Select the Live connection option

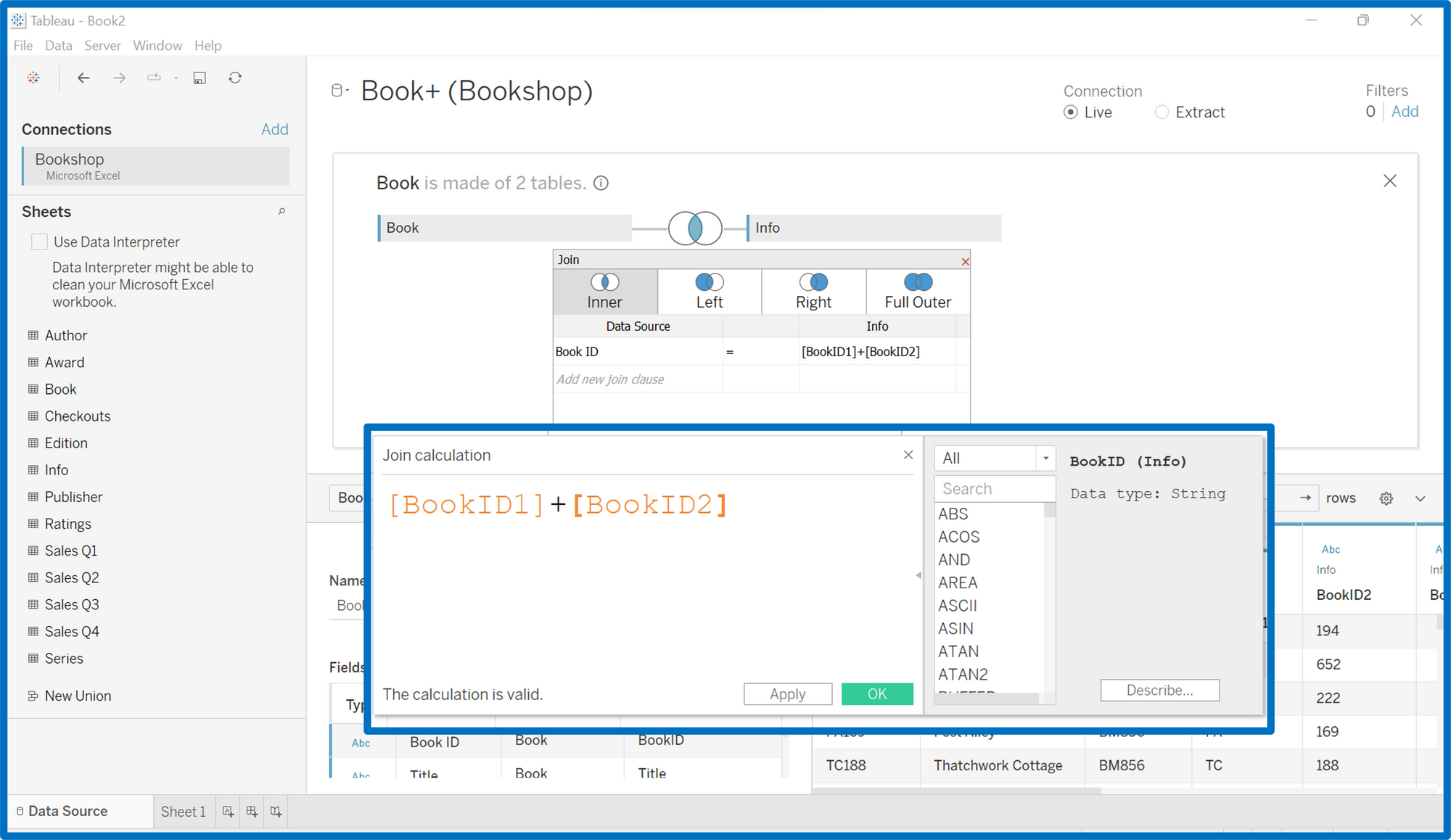tap(1071, 112)
